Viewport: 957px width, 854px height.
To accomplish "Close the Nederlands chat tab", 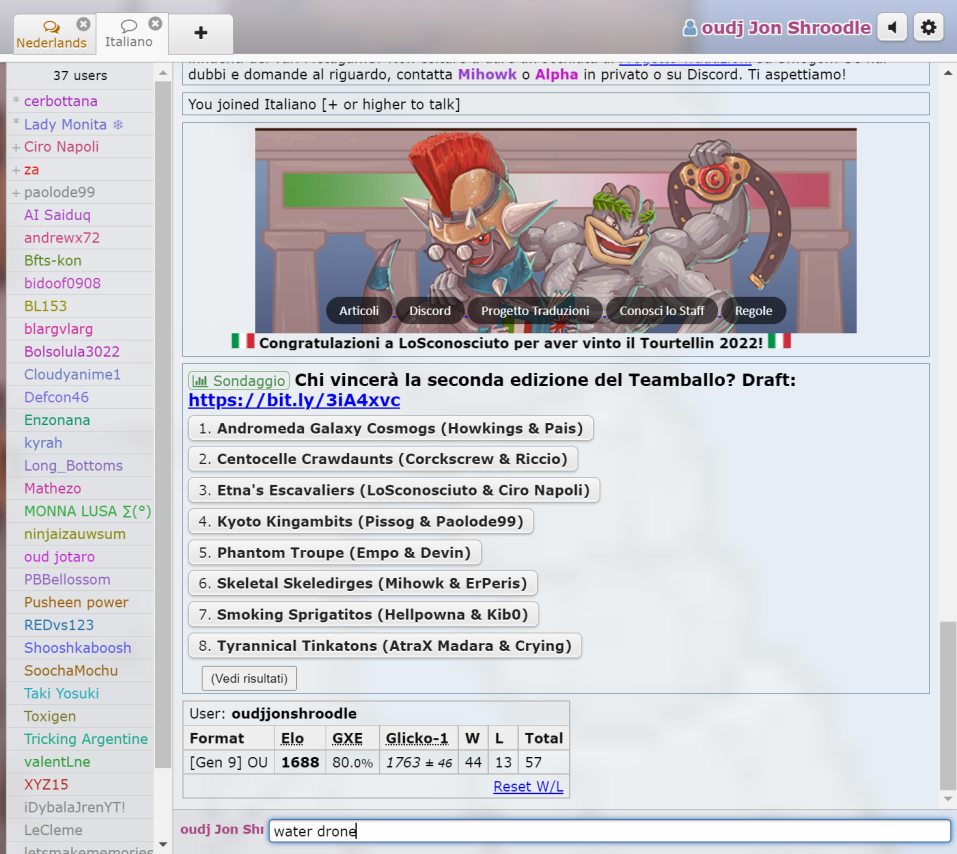I will [x=83, y=24].
